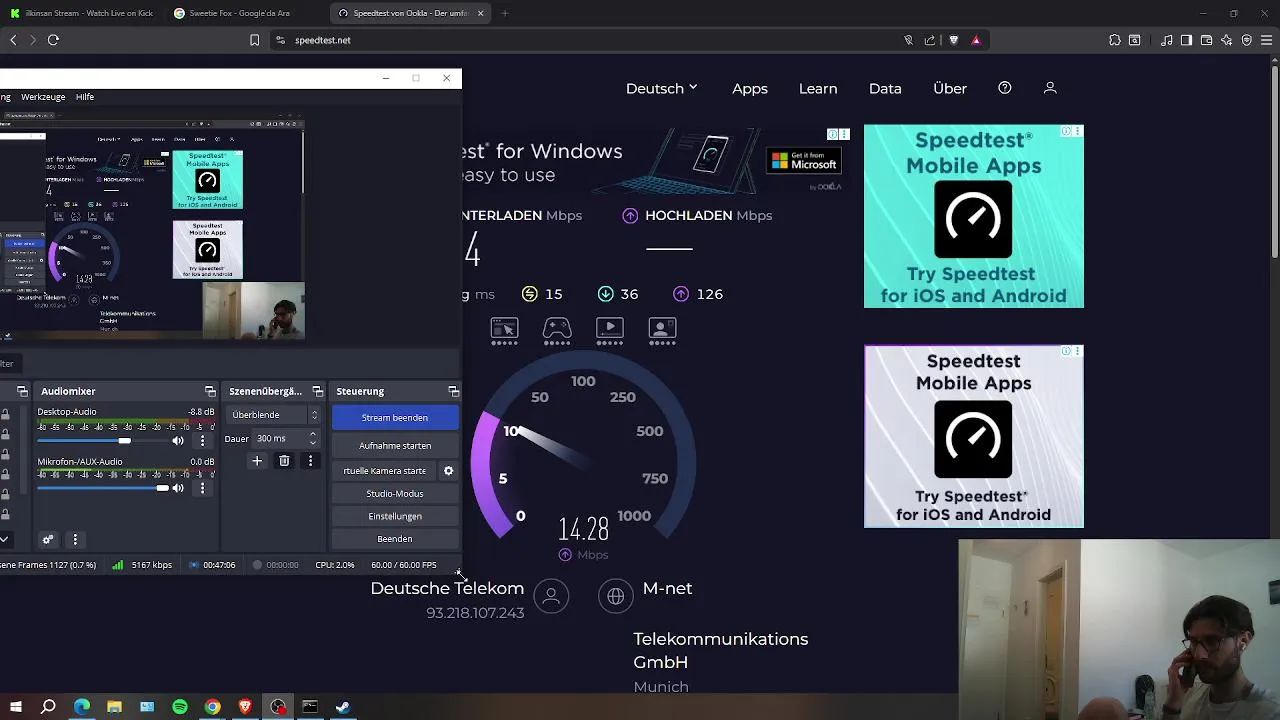Screen dimensions: 1280x720
Task: Click the Speedtest help question icon
Action: [1005, 88]
